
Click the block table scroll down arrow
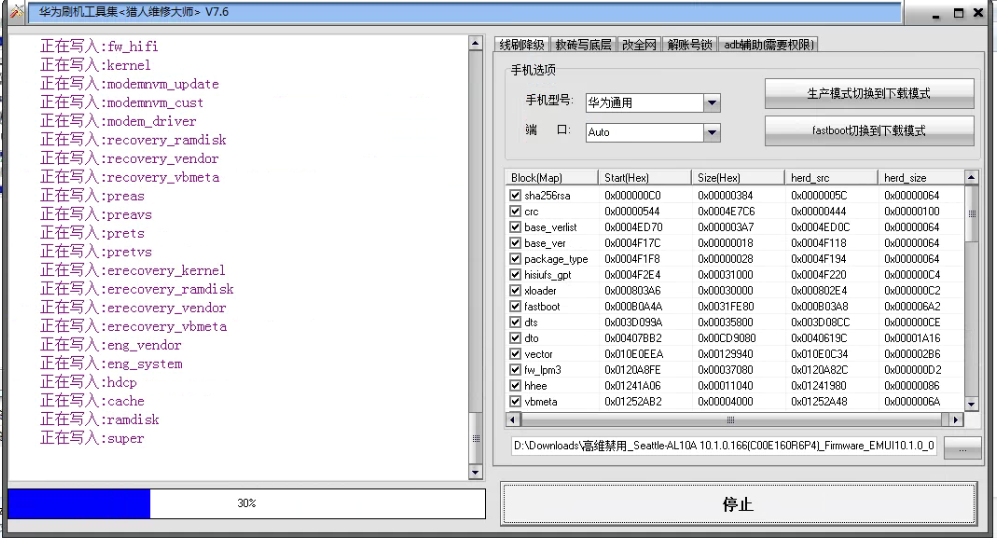tap(971, 403)
